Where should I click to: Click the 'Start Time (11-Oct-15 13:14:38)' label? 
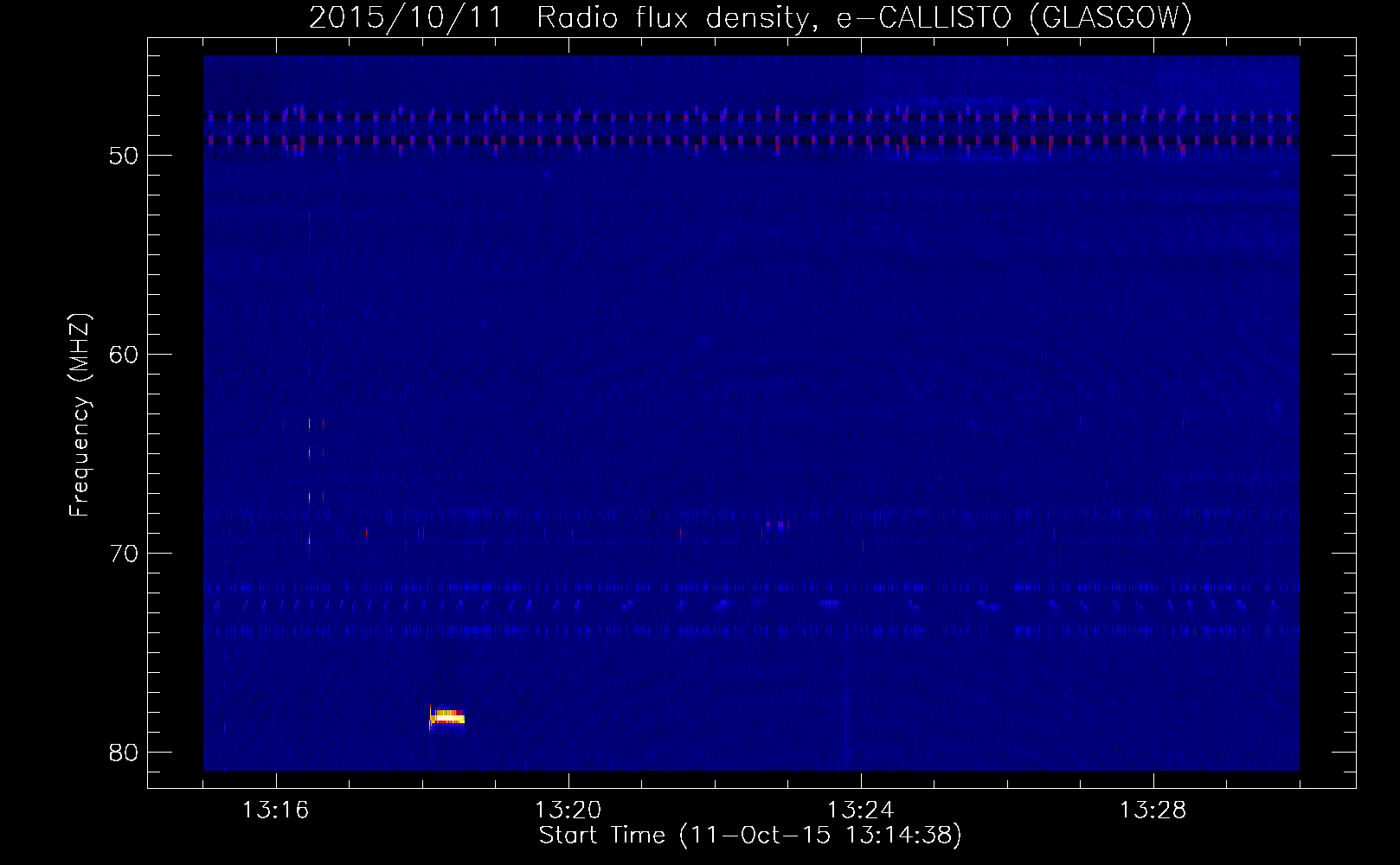[x=750, y=836]
